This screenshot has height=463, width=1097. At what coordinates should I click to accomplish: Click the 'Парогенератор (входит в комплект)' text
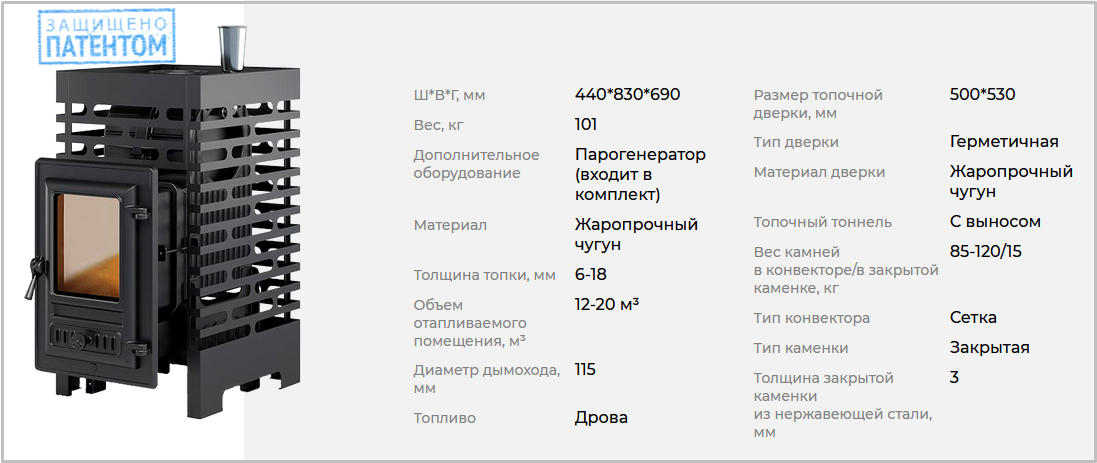[x=641, y=174]
